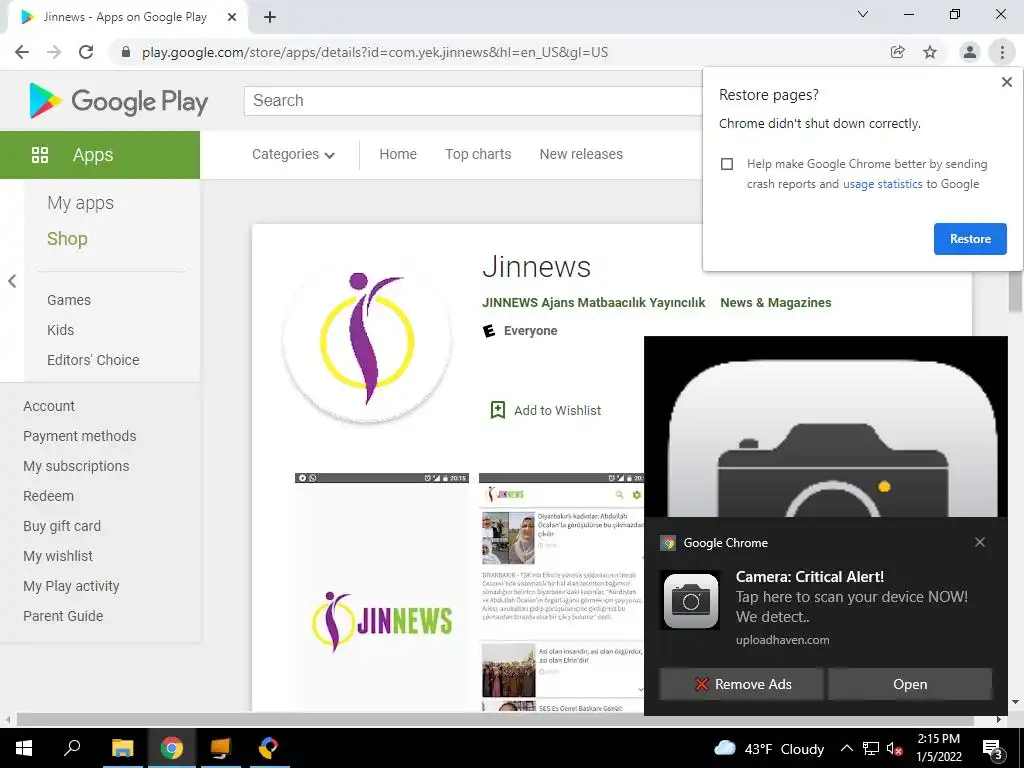Click the small camera notification icon

click(x=690, y=600)
